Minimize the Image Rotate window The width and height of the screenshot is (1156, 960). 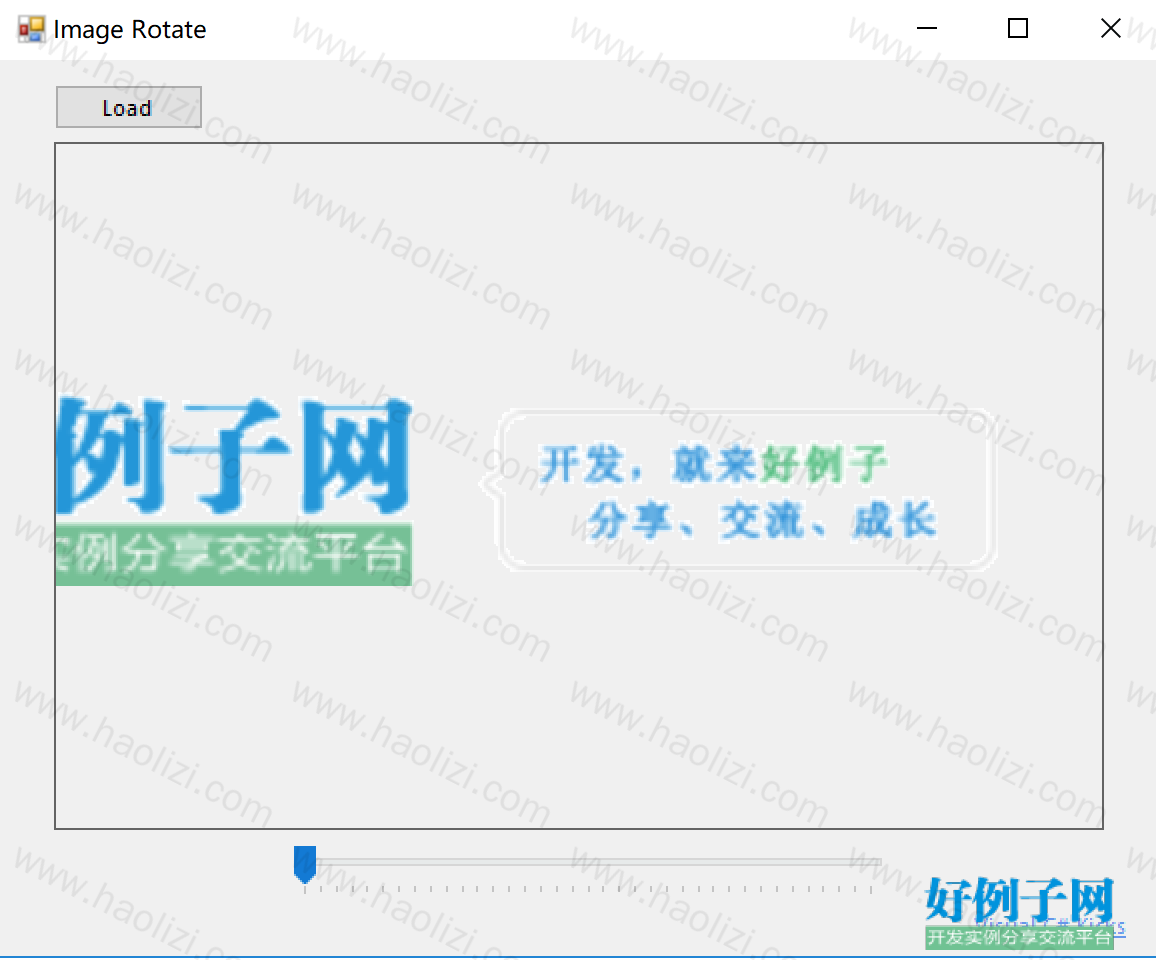pyautogui.click(x=927, y=29)
